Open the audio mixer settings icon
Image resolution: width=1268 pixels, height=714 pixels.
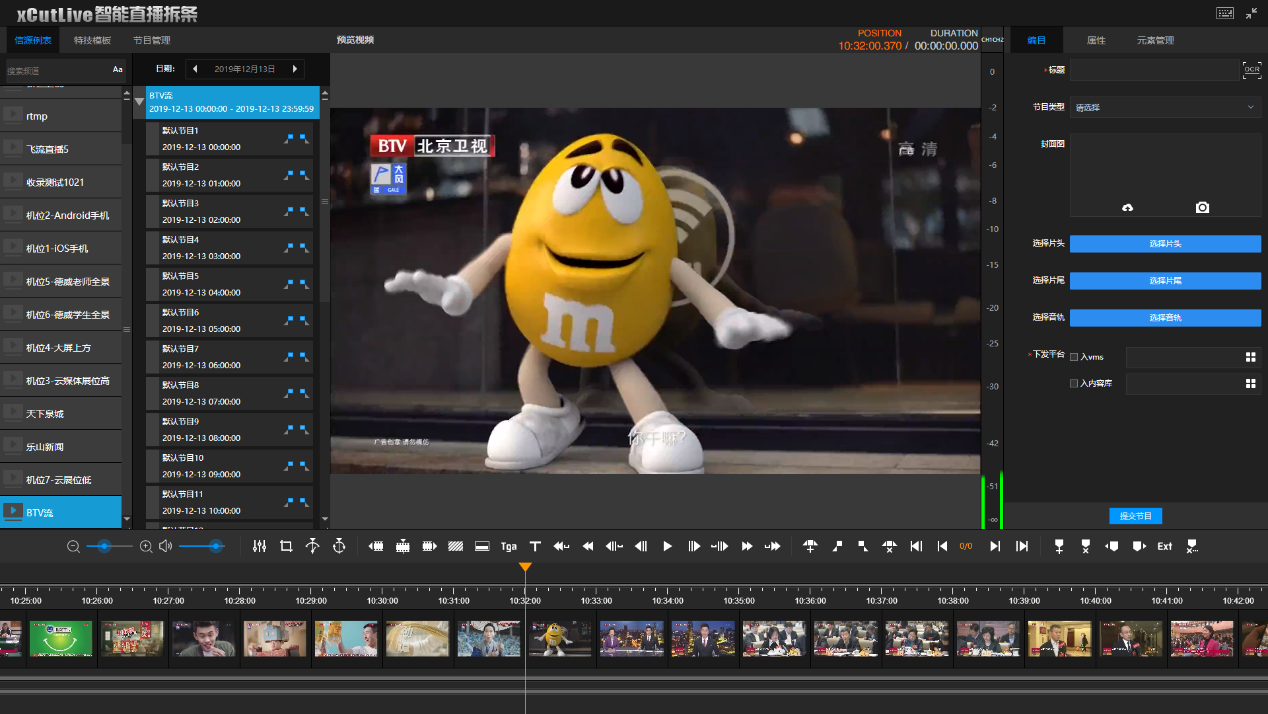click(260, 546)
